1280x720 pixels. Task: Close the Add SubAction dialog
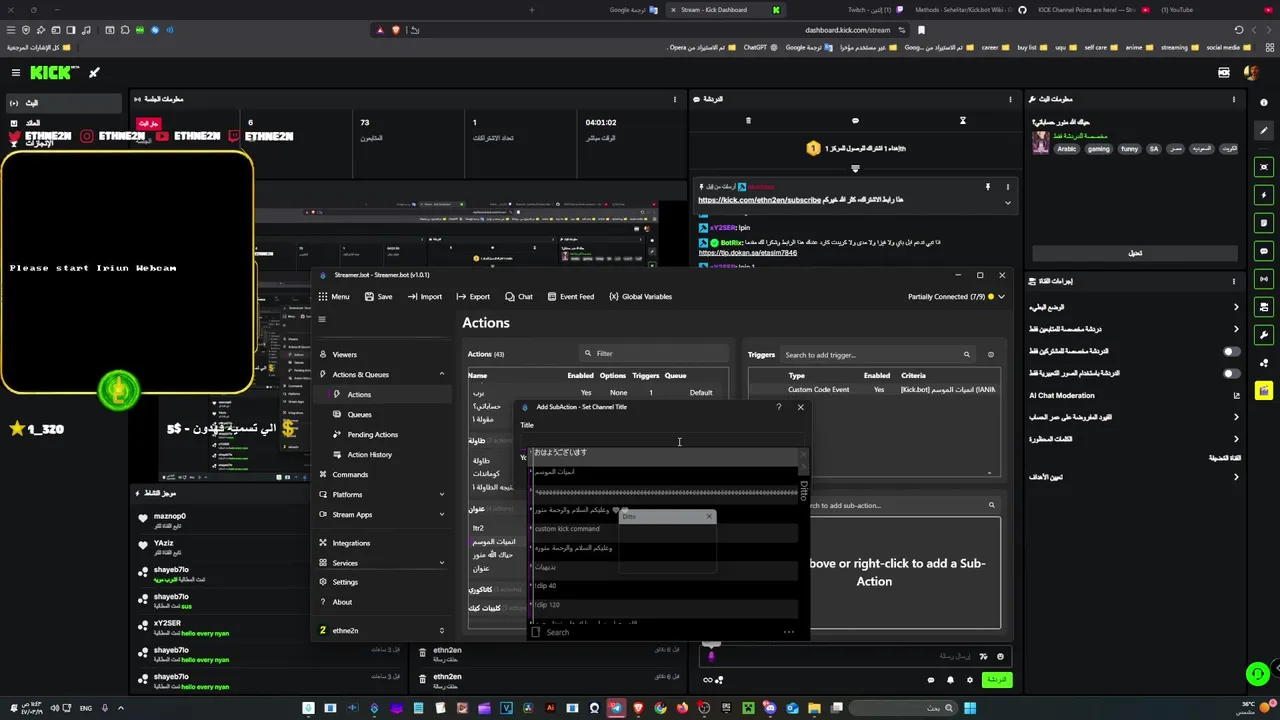[800, 407]
